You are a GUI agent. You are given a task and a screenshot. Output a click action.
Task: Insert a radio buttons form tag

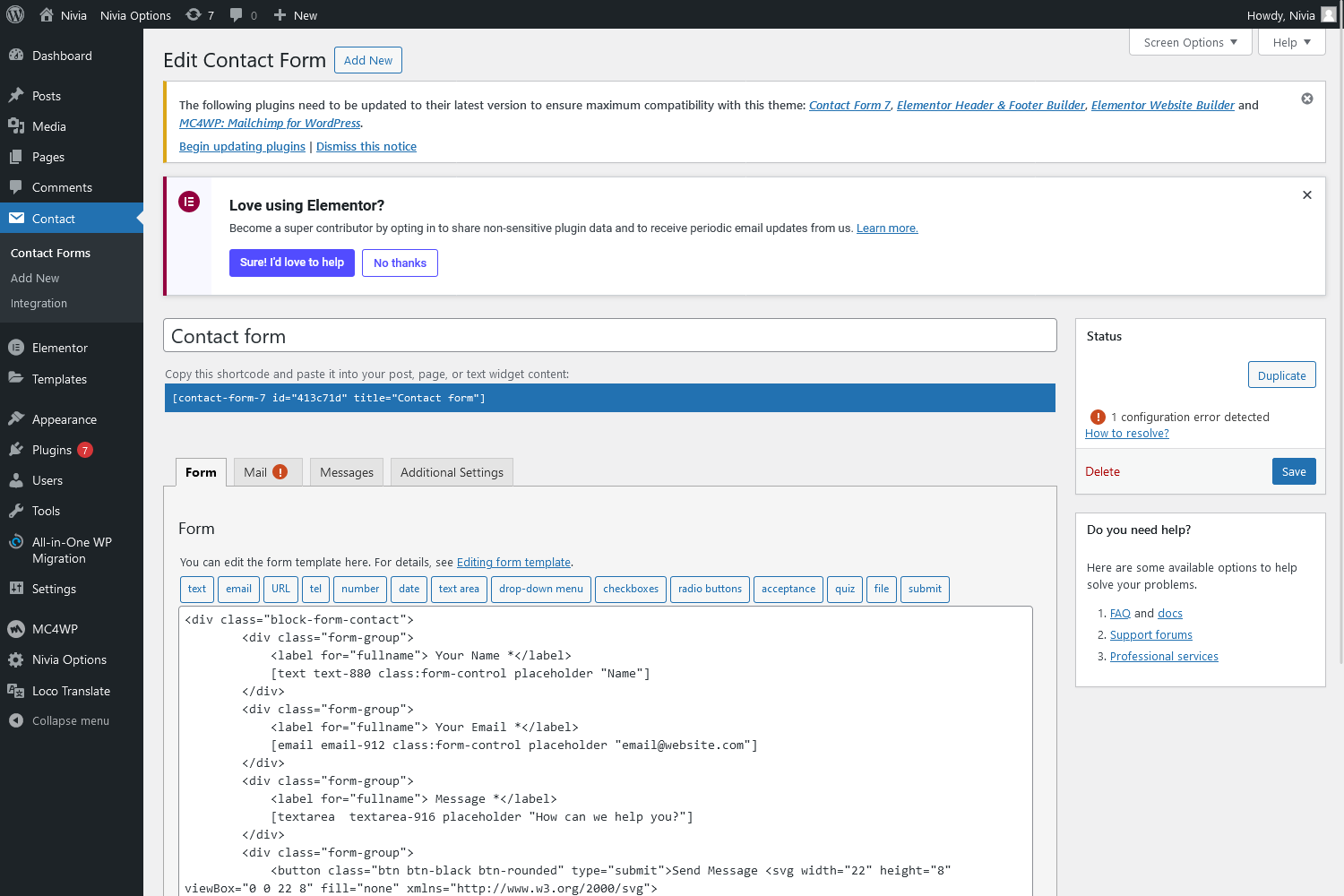click(710, 589)
